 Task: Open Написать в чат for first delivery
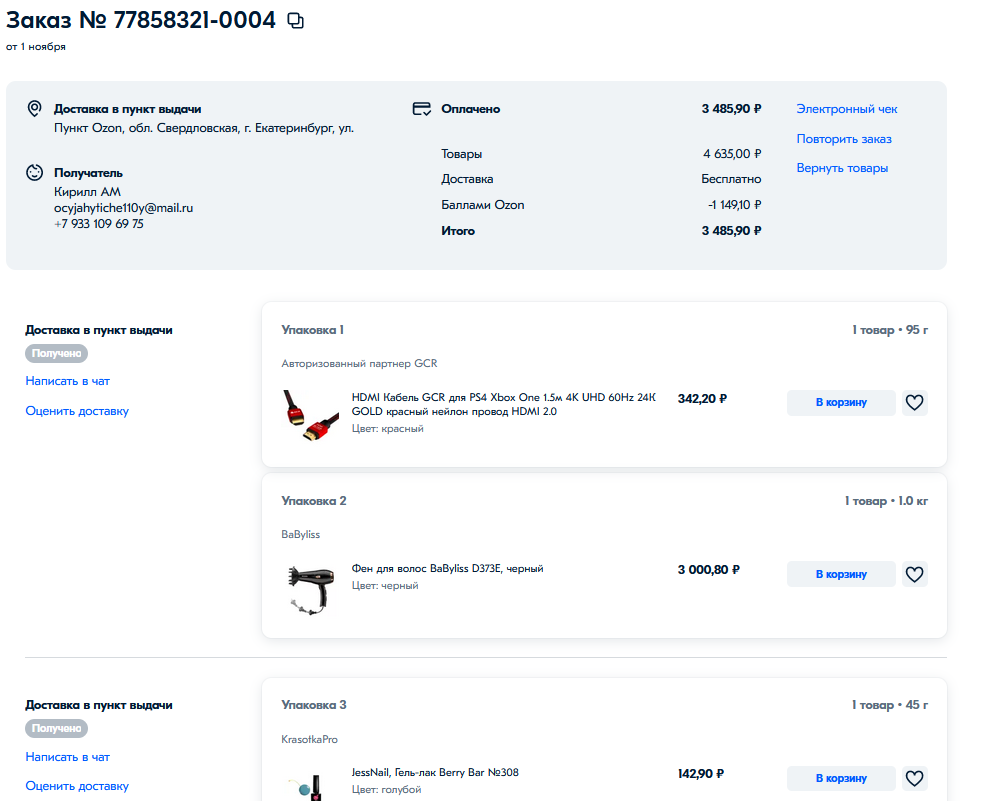67,381
